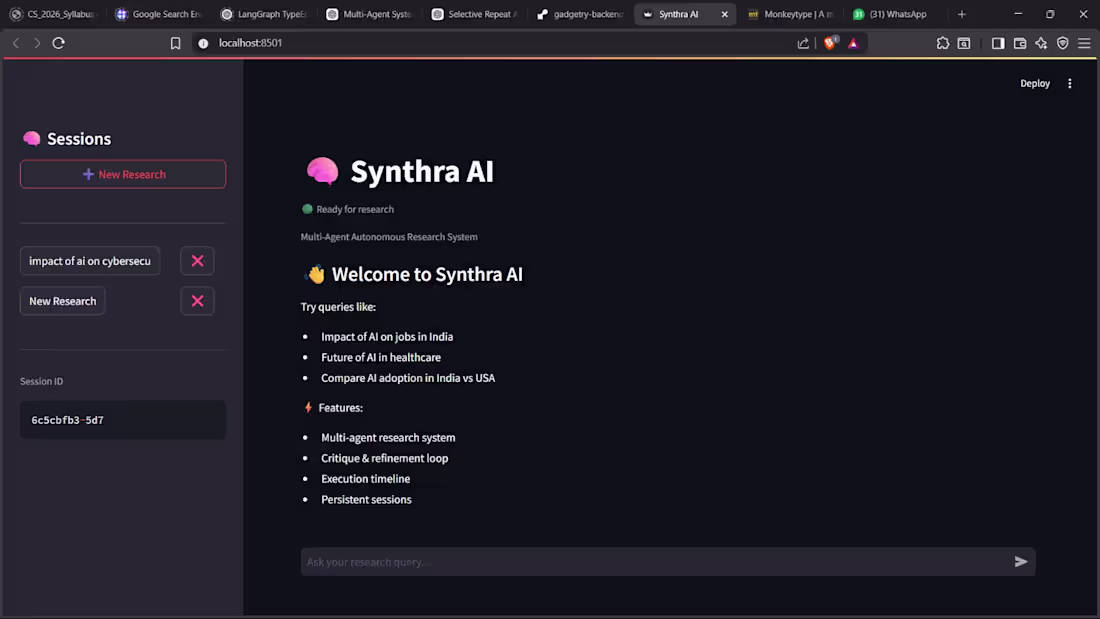Start a session with New Research button

[123, 174]
